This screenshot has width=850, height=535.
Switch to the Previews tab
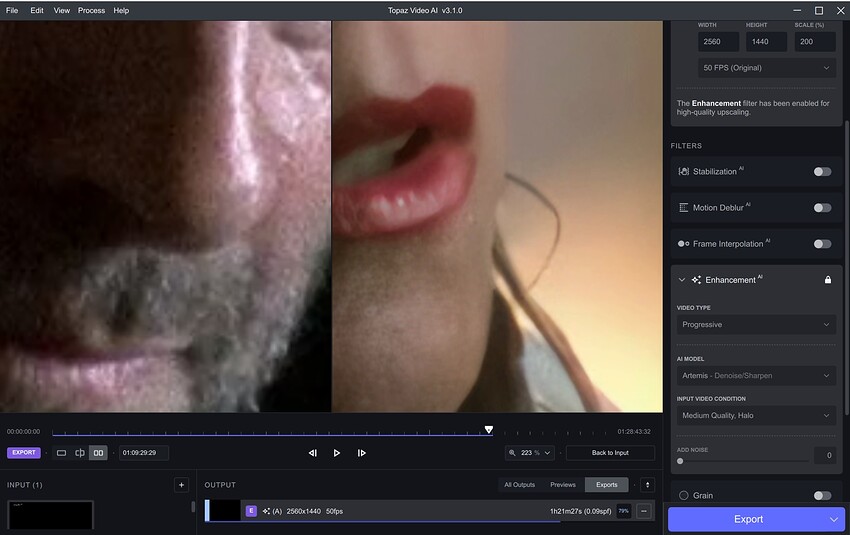563,485
